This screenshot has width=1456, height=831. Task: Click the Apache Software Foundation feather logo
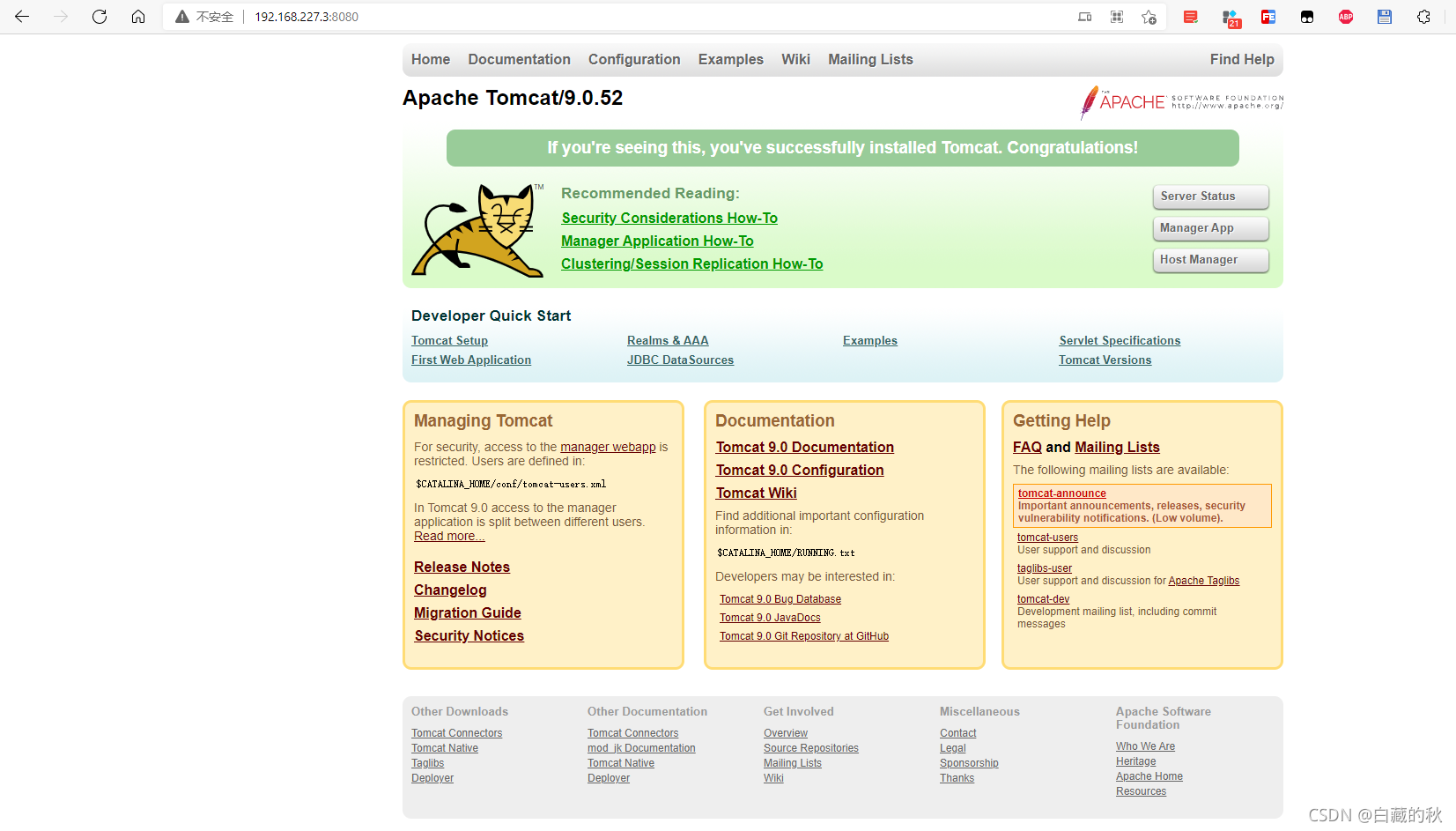(x=1181, y=102)
